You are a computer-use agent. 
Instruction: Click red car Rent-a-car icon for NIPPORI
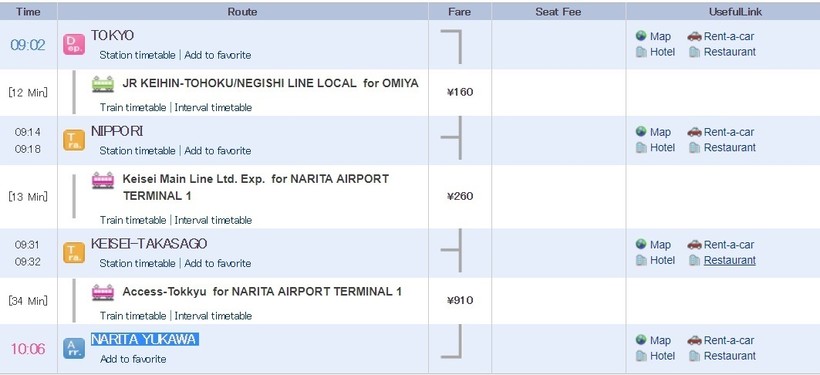click(x=694, y=132)
